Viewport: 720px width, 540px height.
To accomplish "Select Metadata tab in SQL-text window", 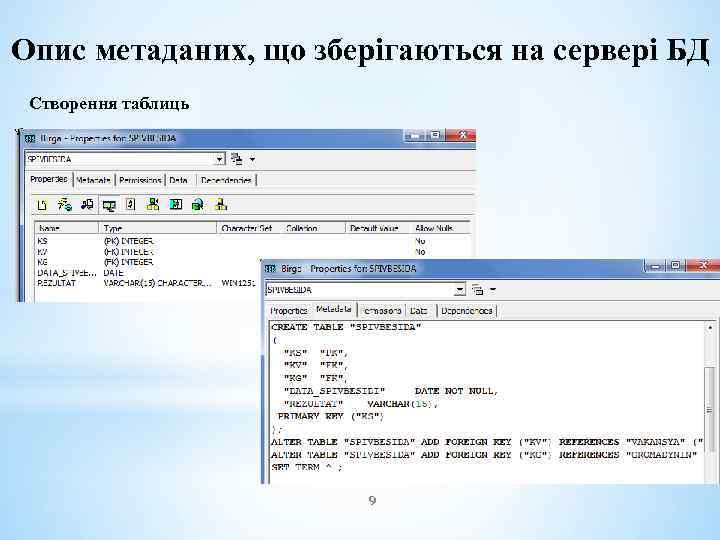I will (x=334, y=309).
